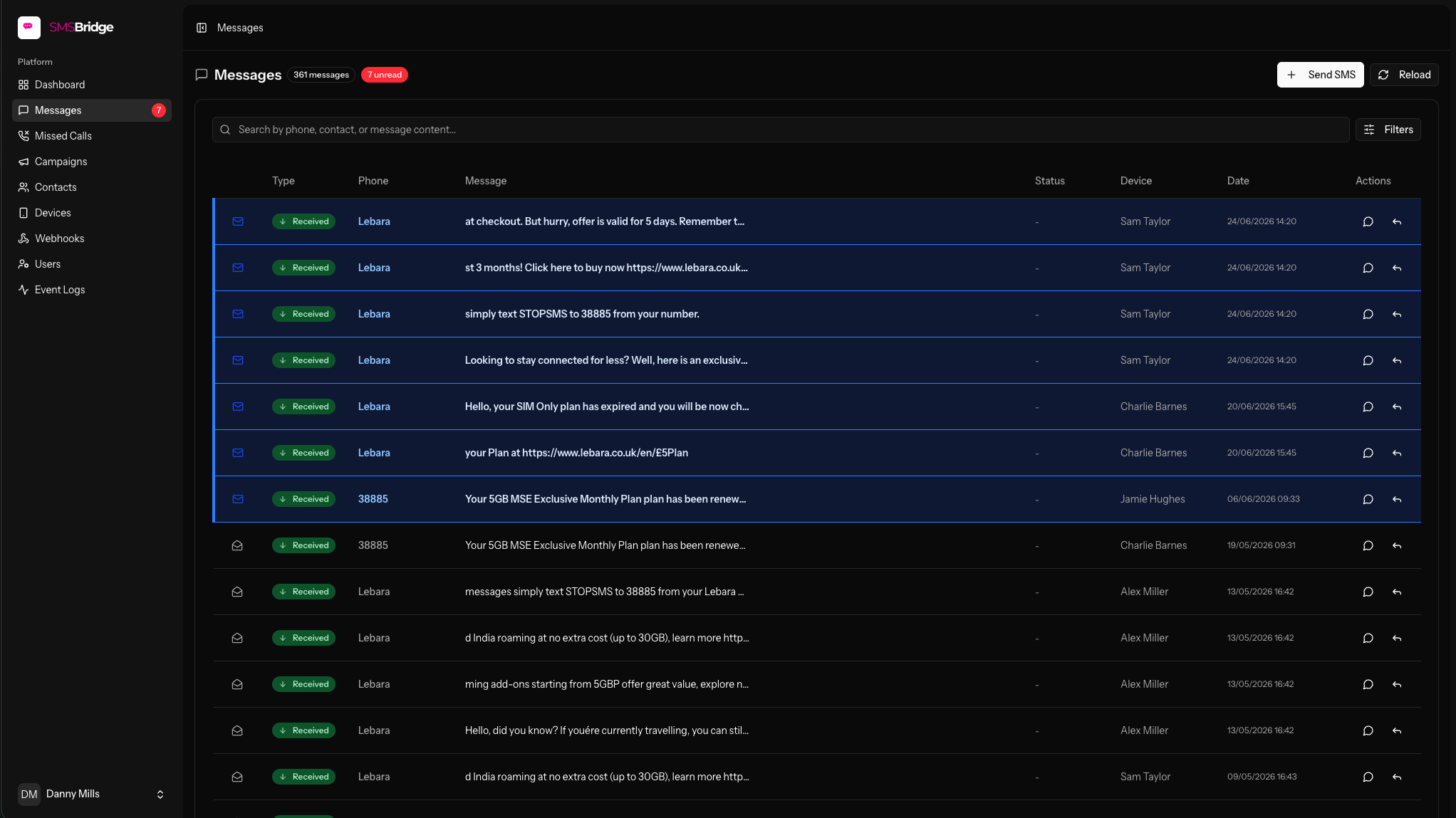Reply to 'simply text STOPSMS to 38885' message

coord(1396,314)
